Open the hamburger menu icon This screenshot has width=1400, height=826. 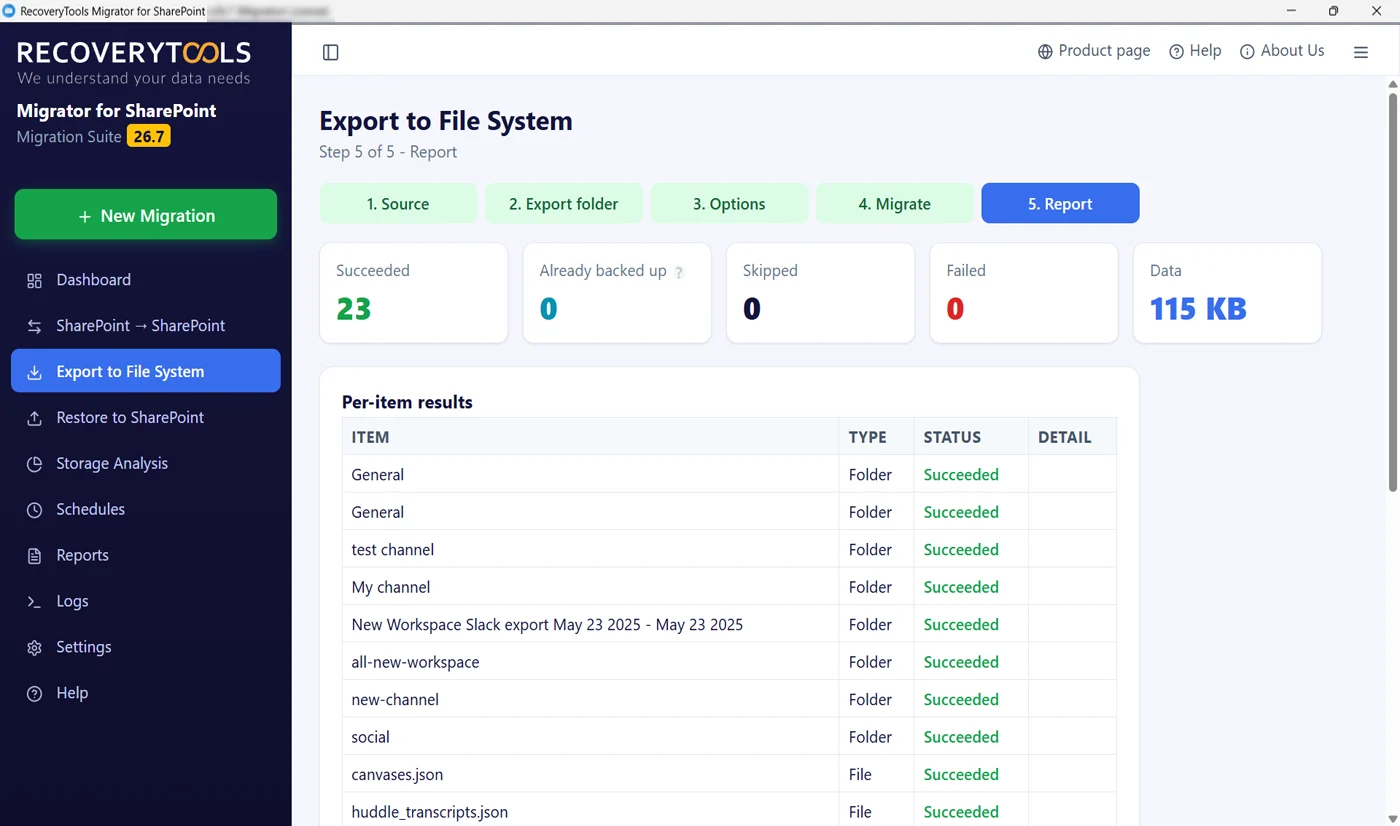coord(1361,52)
